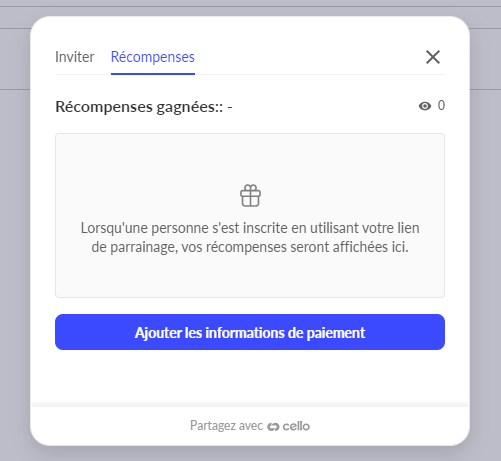Click the Récompenses gagnées heading
This screenshot has width=501, height=461.
(139, 107)
